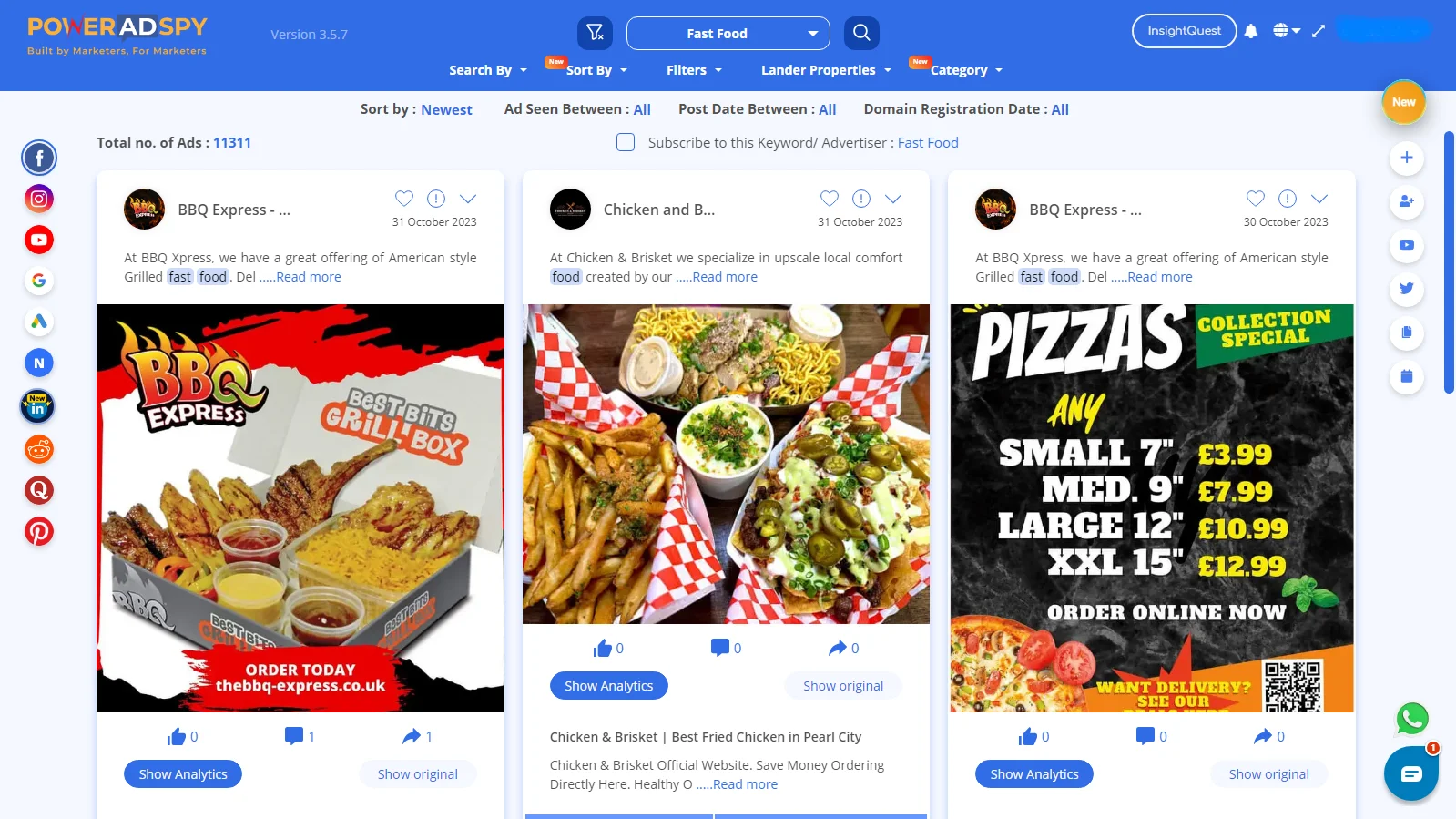Favorite the Chicken and B... ad with heart
The image size is (1456, 819).
coord(830,198)
